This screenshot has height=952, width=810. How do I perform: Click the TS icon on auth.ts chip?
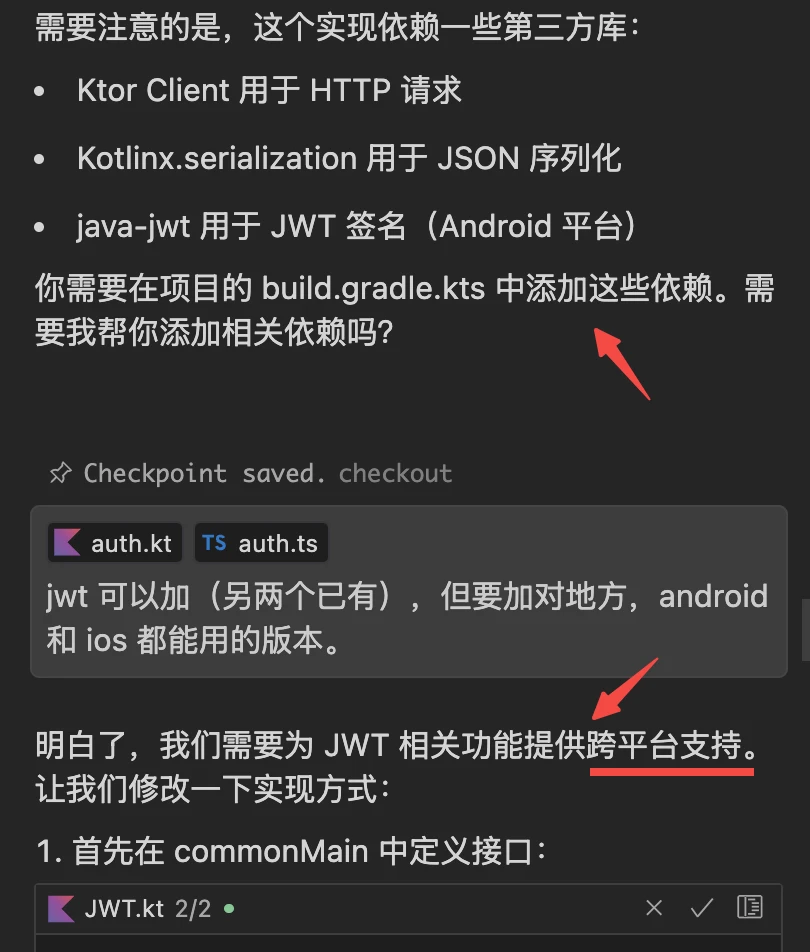point(214,543)
